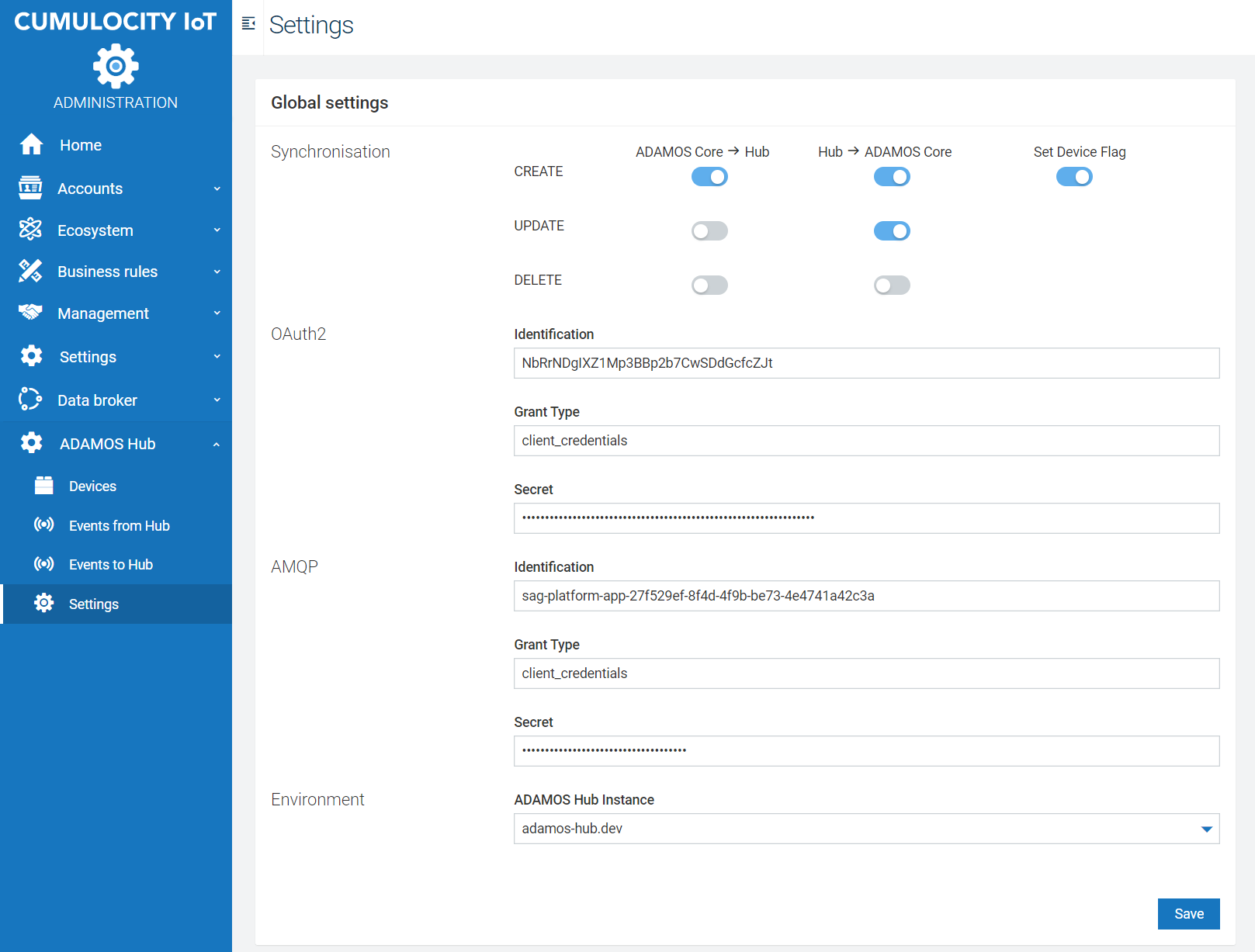Click the Events from Hub broadcast icon
Image resolution: width=1255 pixels, height=952 pixels.
[x=44, y=524]
